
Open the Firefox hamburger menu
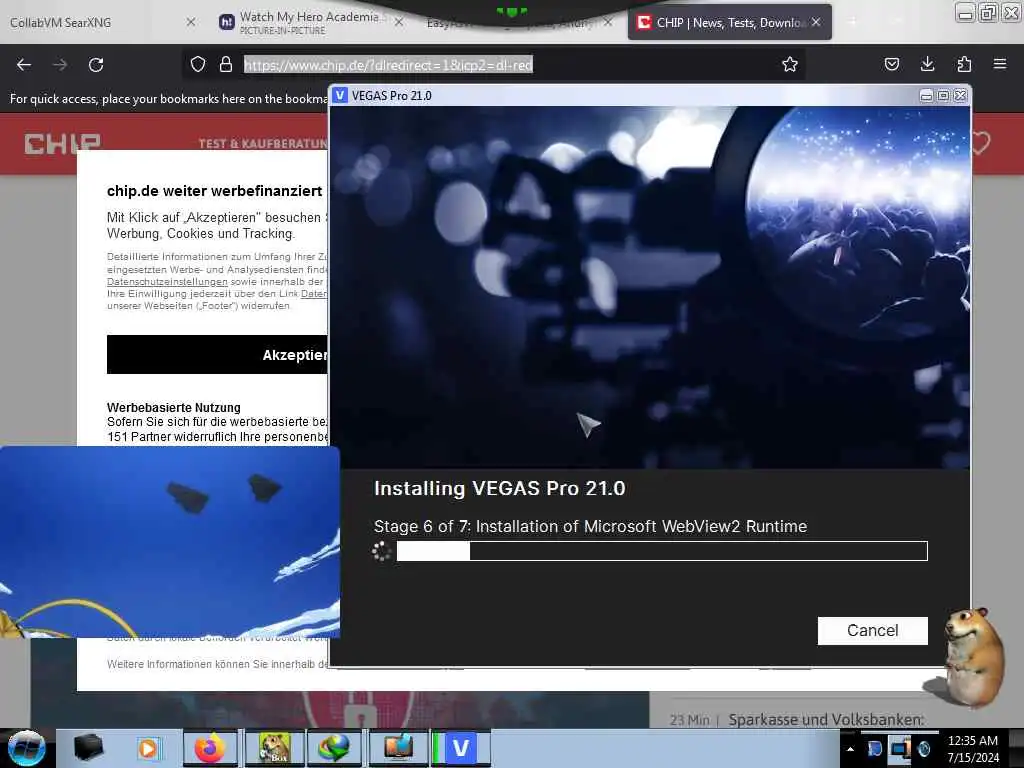coord(1000,64)
